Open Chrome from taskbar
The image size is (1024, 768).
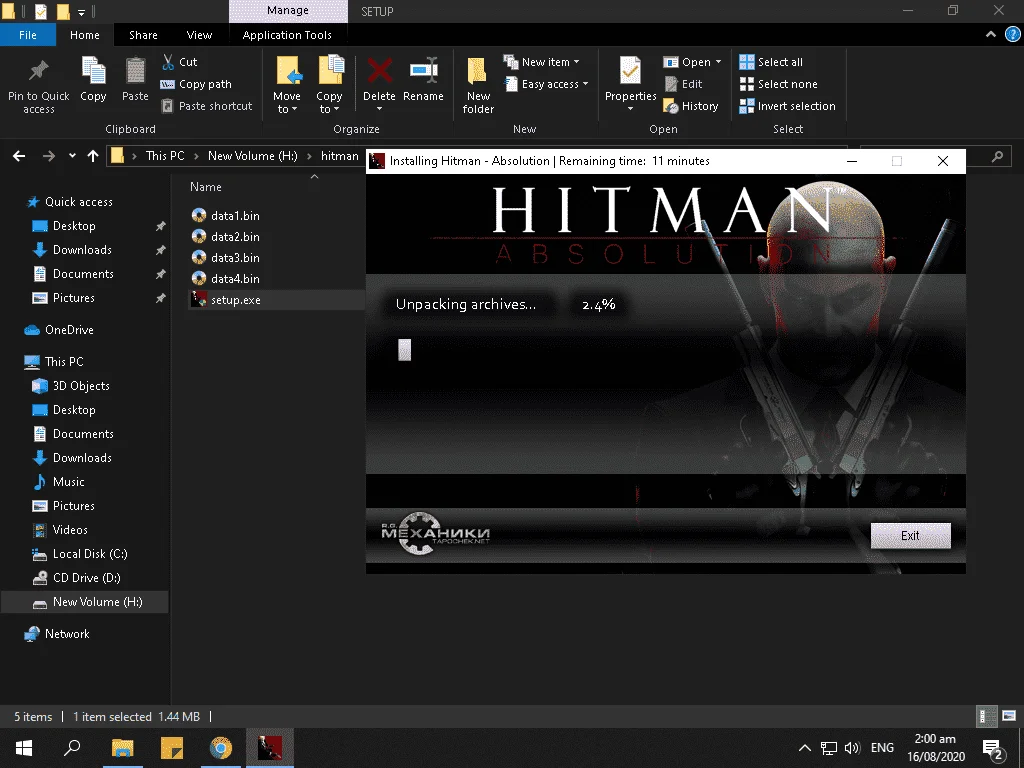tap(221, 748)
